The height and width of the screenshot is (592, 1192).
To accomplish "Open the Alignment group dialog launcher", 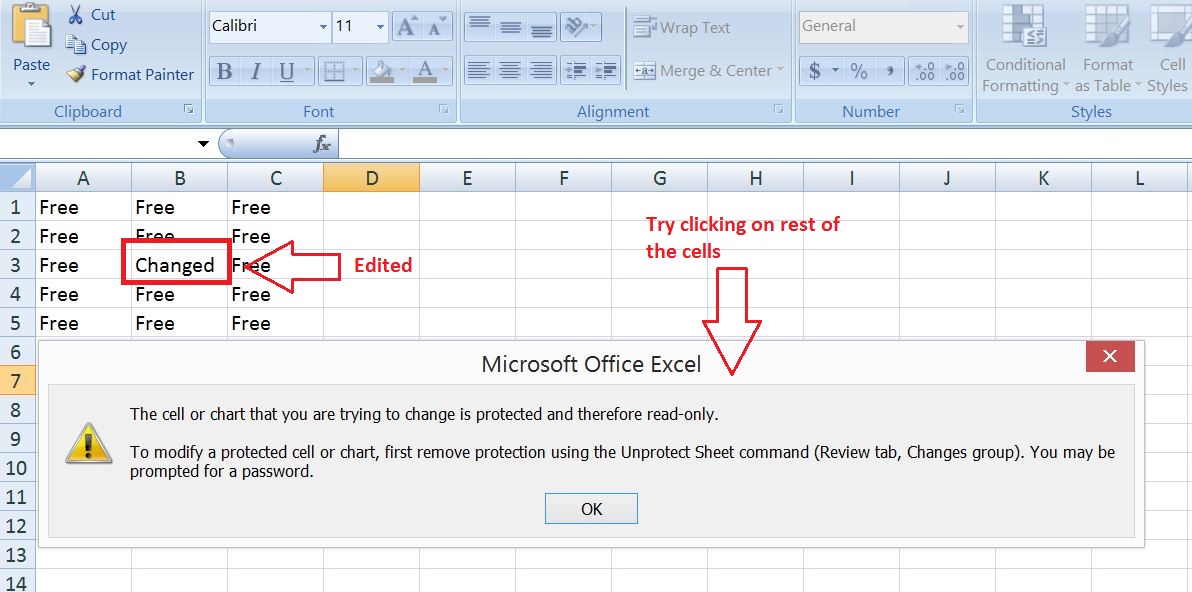I will point(778,110).
